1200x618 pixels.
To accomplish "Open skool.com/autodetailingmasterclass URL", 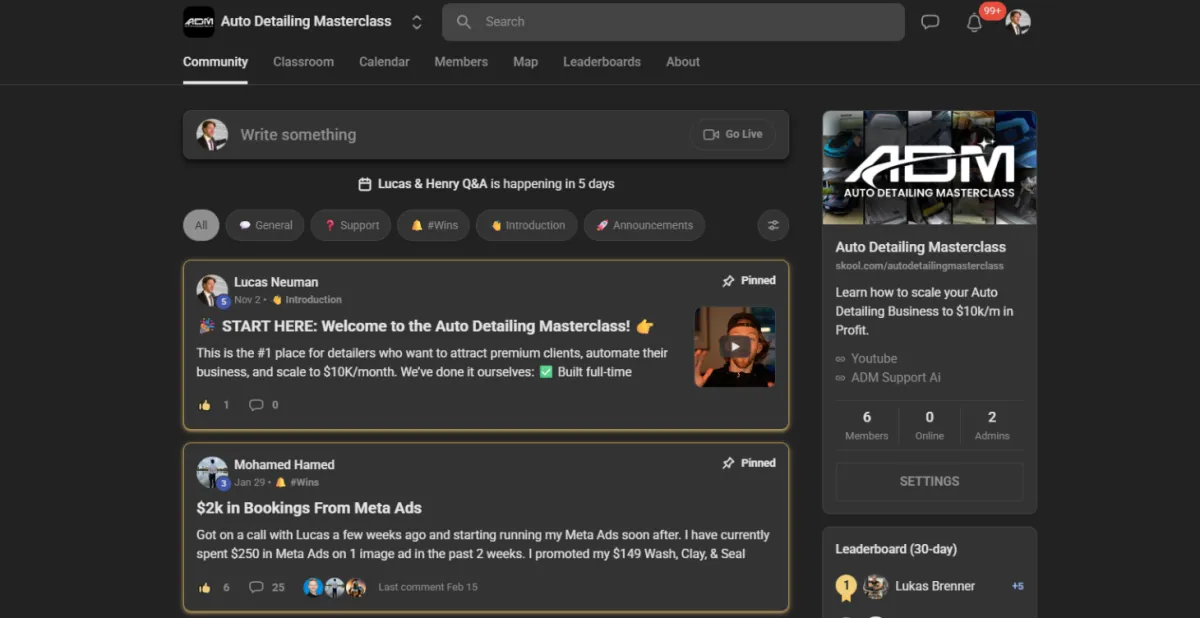I will 920,266.
